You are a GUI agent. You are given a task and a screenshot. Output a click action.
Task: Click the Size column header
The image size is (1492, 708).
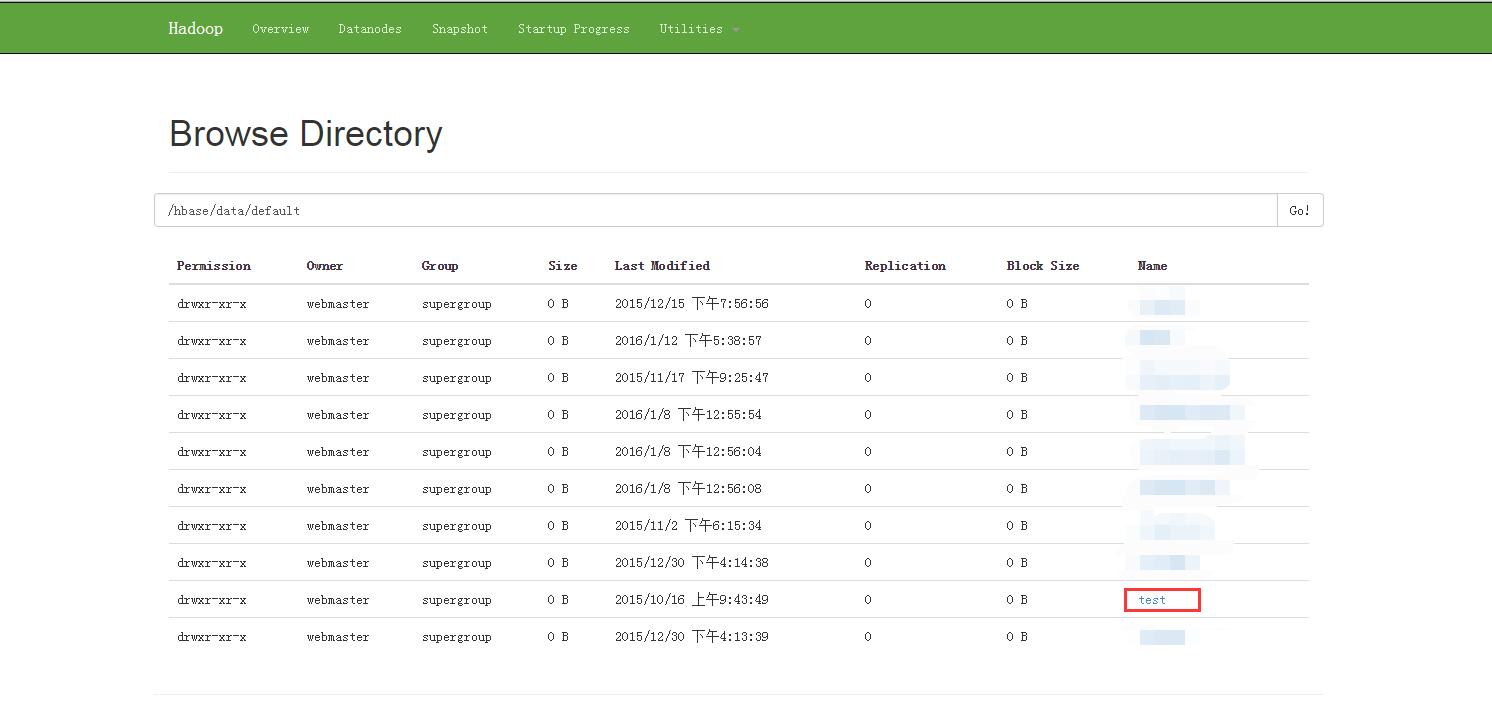[x=563, y=266]
